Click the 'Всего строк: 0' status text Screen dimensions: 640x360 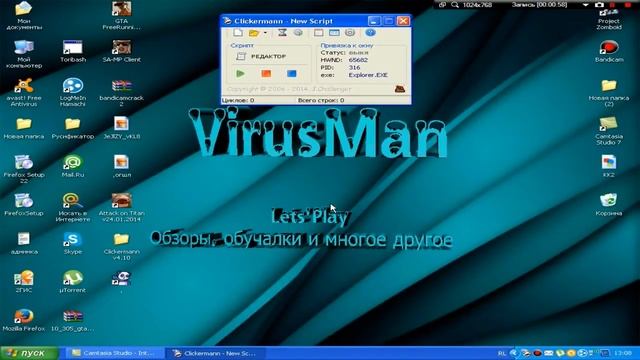[x=321, y=100]
